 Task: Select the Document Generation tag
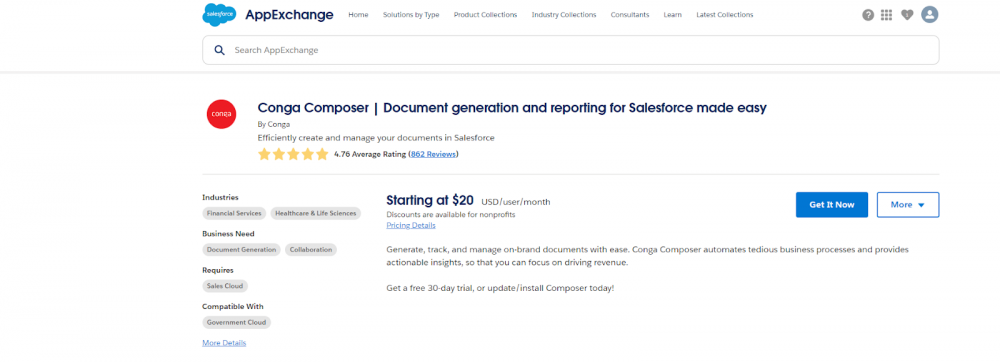[x=242, y=250]
